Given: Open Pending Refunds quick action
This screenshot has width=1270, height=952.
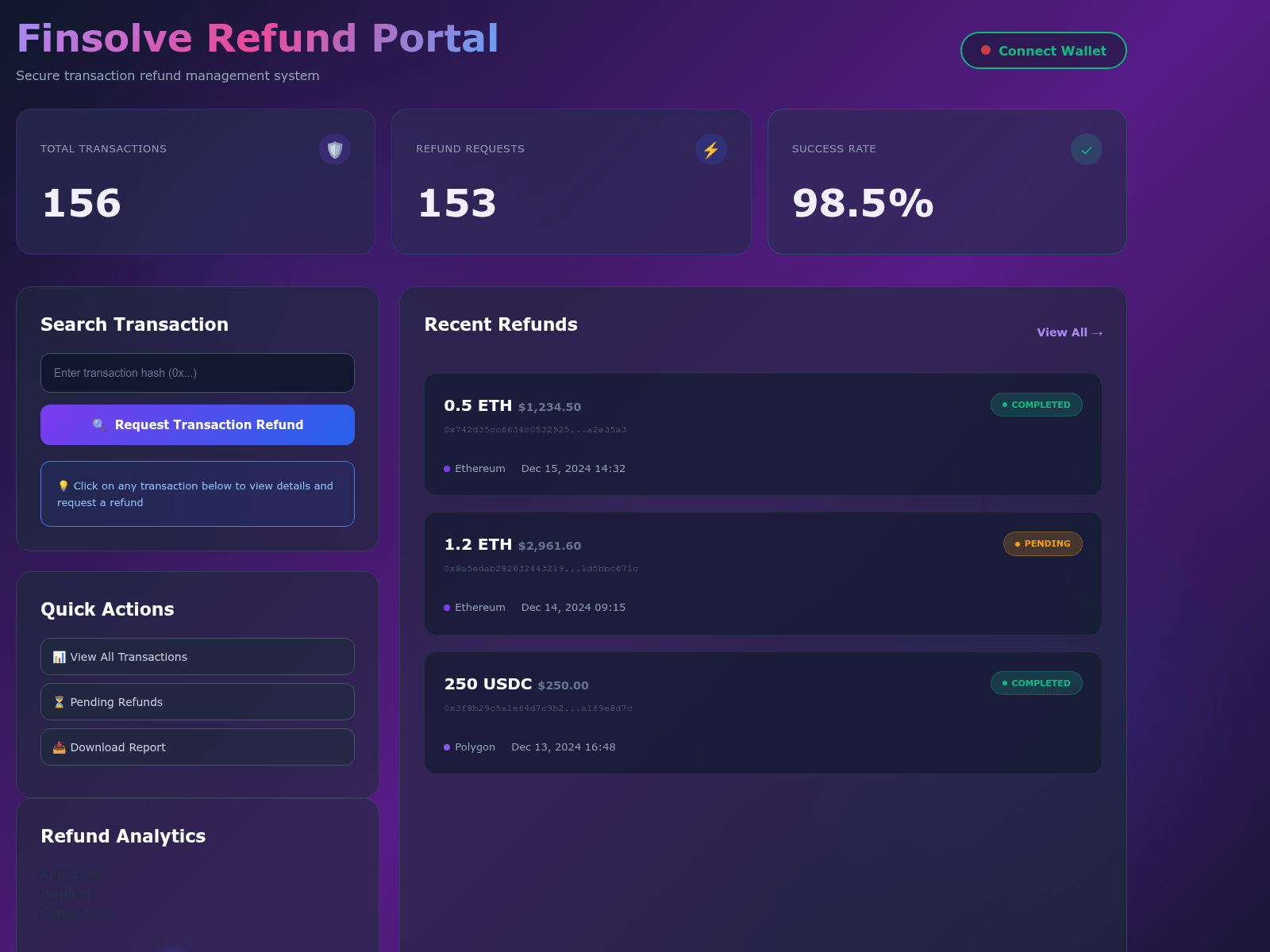Looking at the screenshot, I should point(198,702).
